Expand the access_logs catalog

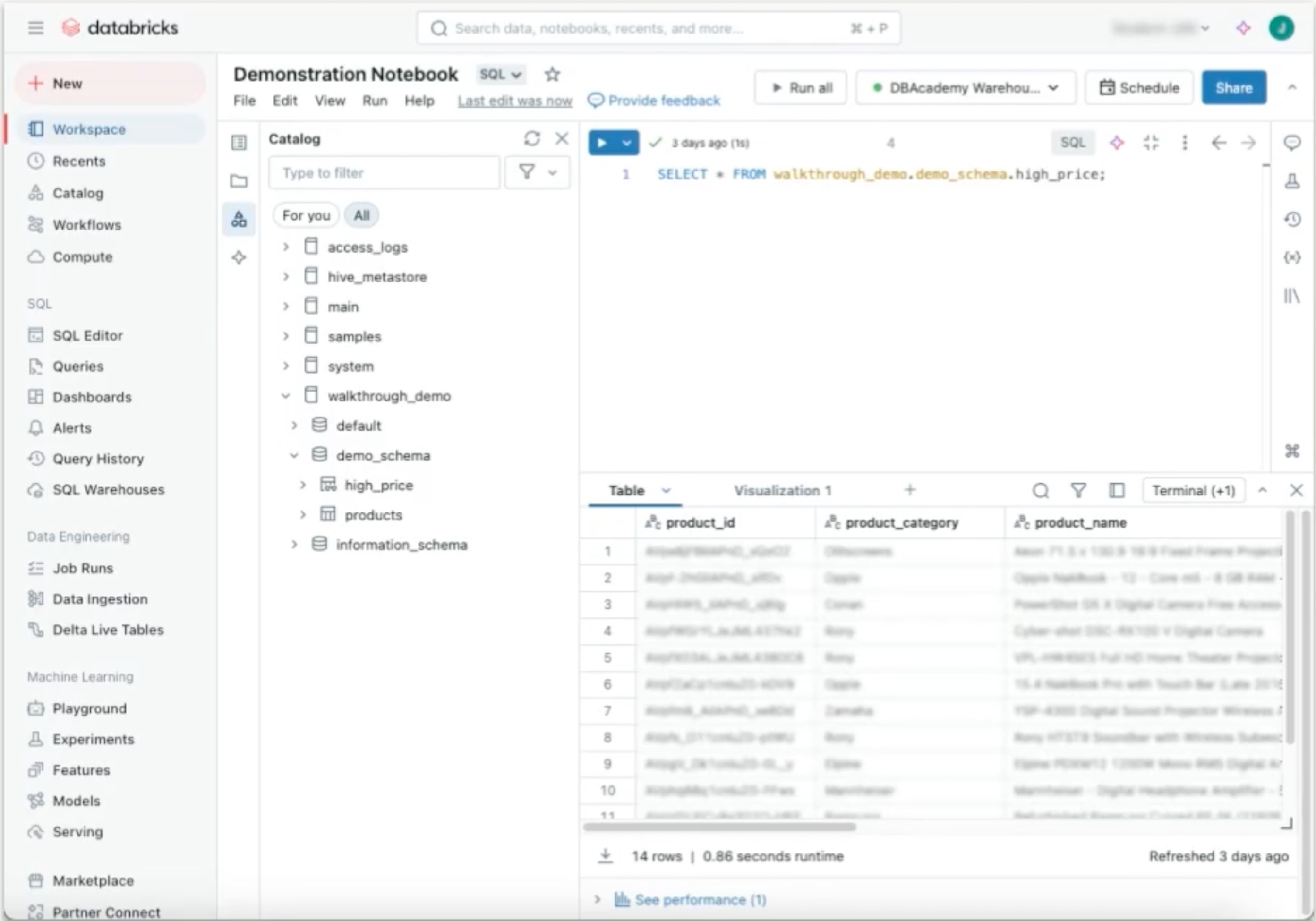point(285,247)
